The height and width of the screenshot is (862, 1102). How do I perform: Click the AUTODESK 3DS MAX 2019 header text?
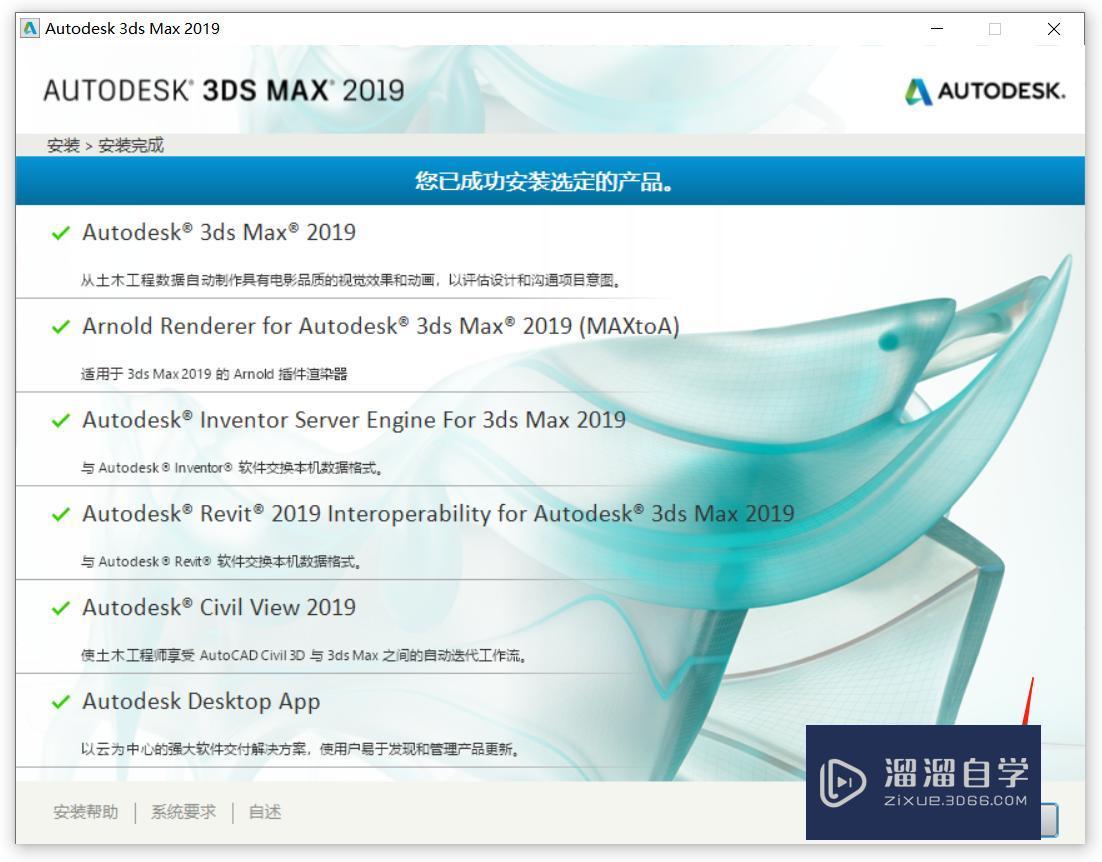click(225, 90)
